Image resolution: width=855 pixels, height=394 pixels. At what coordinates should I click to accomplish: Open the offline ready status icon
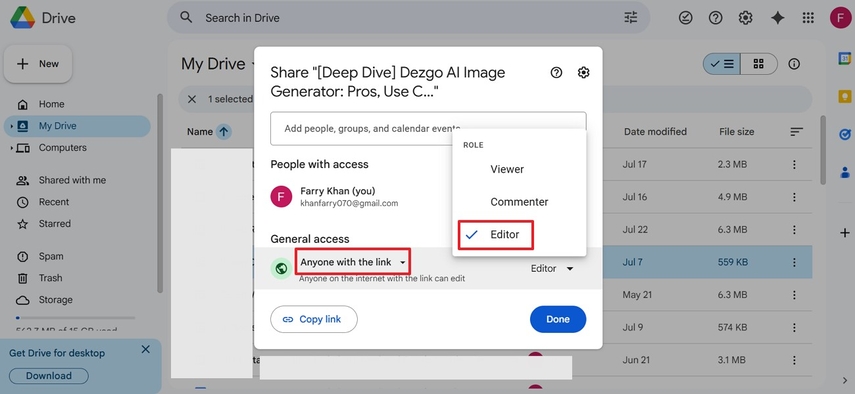(685, 18)
